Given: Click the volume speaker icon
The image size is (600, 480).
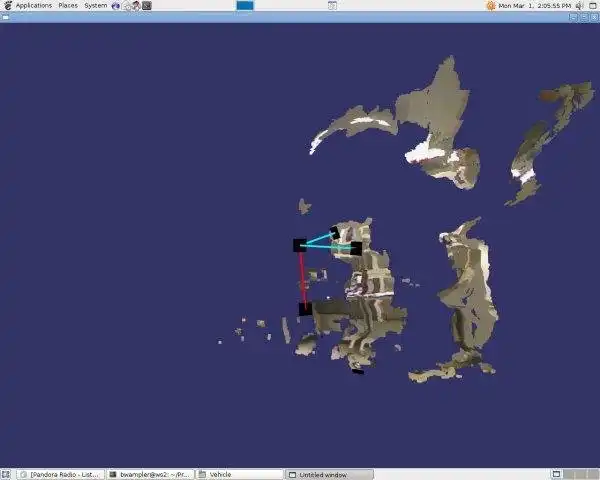Looking at the screenshot, I should (579, 5).
